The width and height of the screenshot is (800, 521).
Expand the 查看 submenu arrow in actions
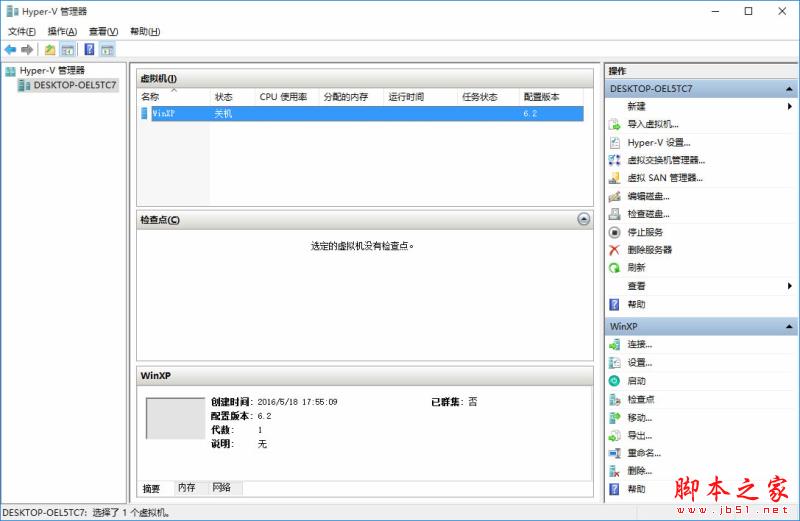click(x=790, y=286)
